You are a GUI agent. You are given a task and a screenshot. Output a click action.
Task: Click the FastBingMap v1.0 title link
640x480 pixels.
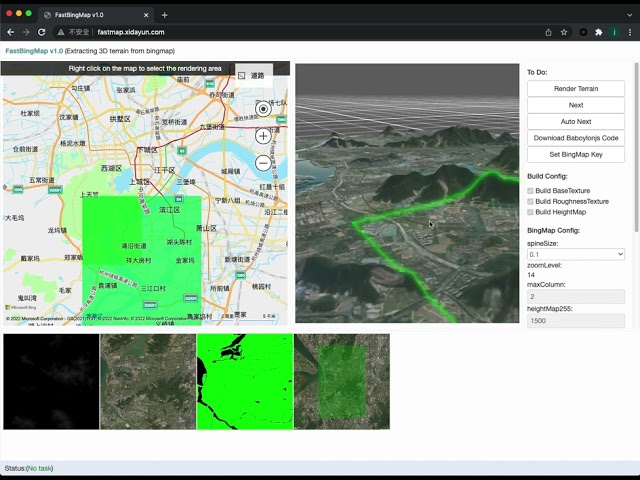[34, 51]
